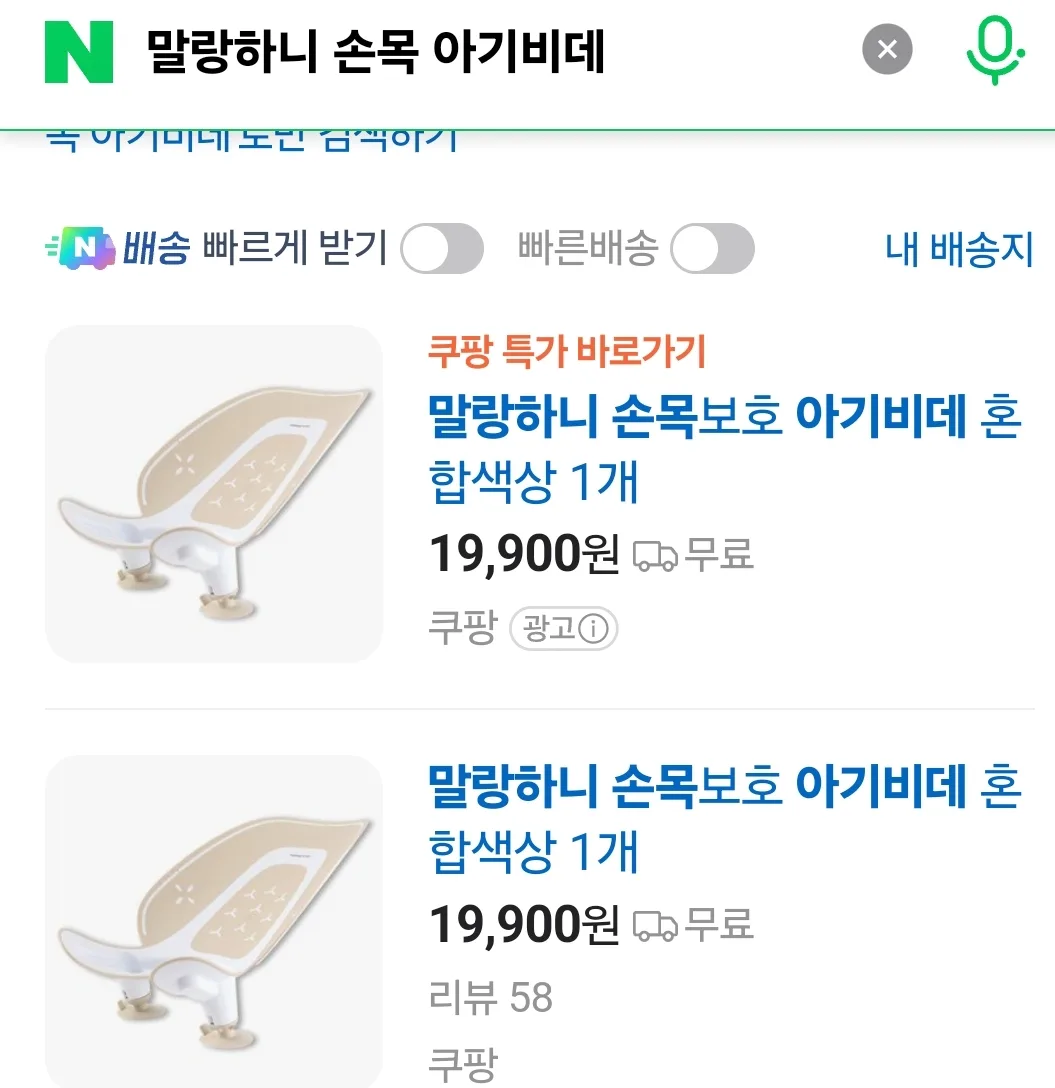Enable the N배송 빠르게 받기 switch
Viewport: 1055px width, 1088px height.
tap(442, 249)
